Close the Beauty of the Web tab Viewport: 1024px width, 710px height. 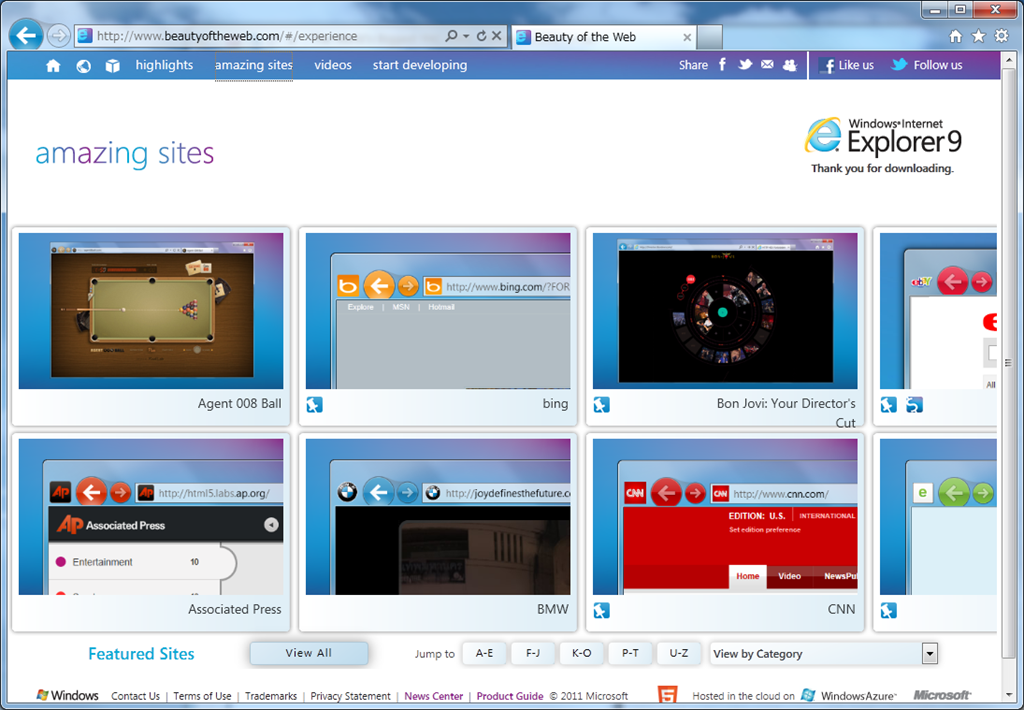tap(687, 37)
